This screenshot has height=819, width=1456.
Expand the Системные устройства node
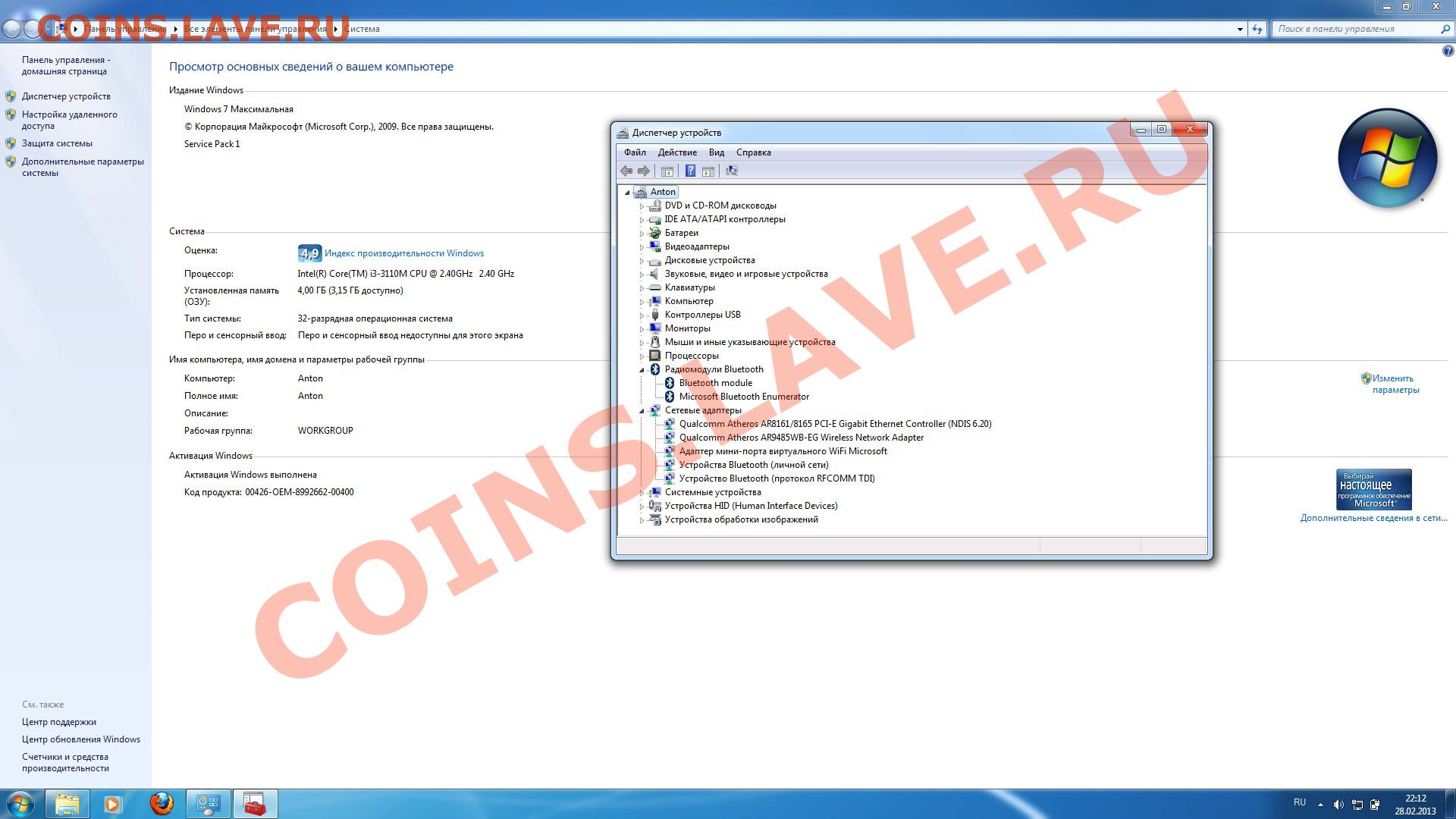[642, 493]
